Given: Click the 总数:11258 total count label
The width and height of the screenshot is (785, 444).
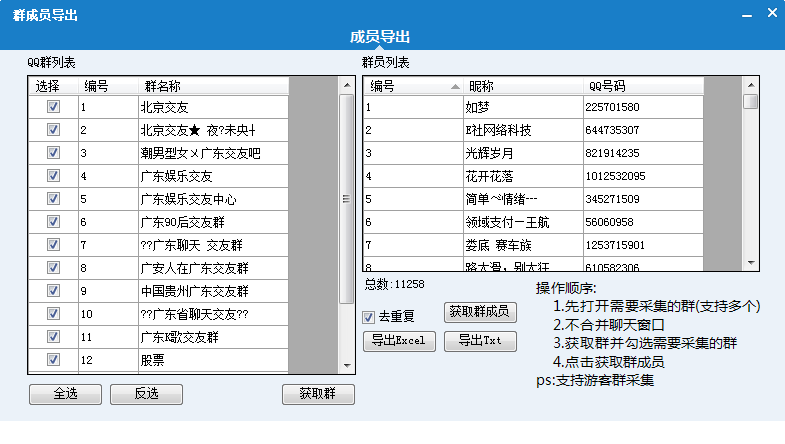Looking at the screenshot, I should pos(395,284).
